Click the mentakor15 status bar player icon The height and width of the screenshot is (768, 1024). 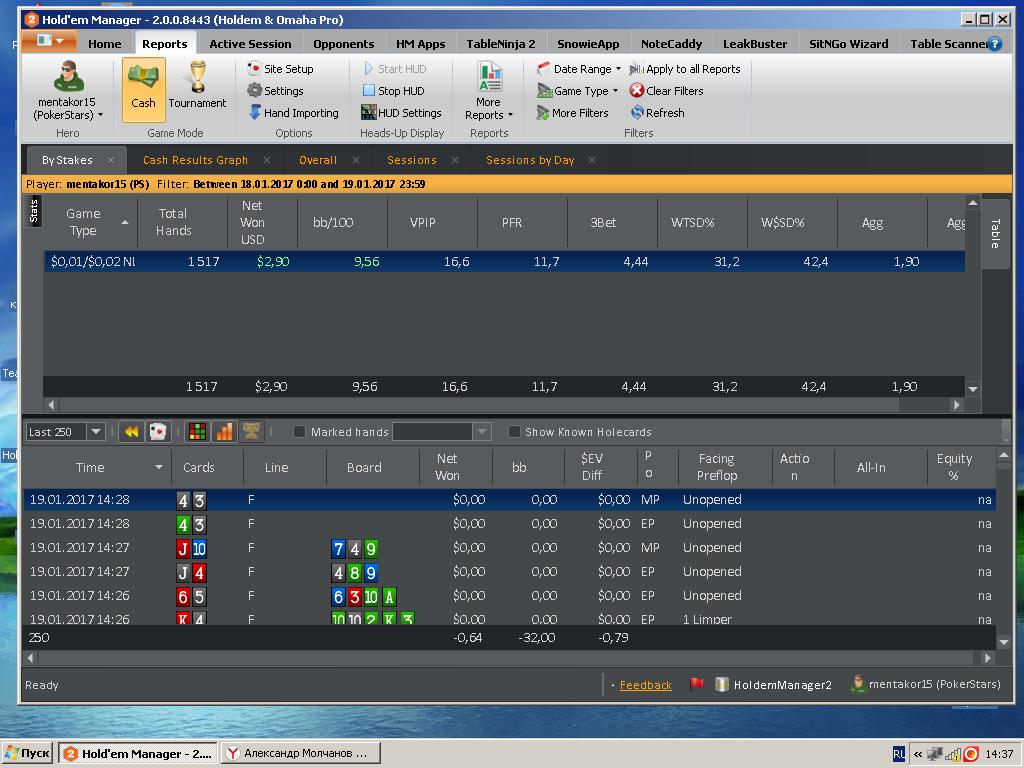[857, 684]
